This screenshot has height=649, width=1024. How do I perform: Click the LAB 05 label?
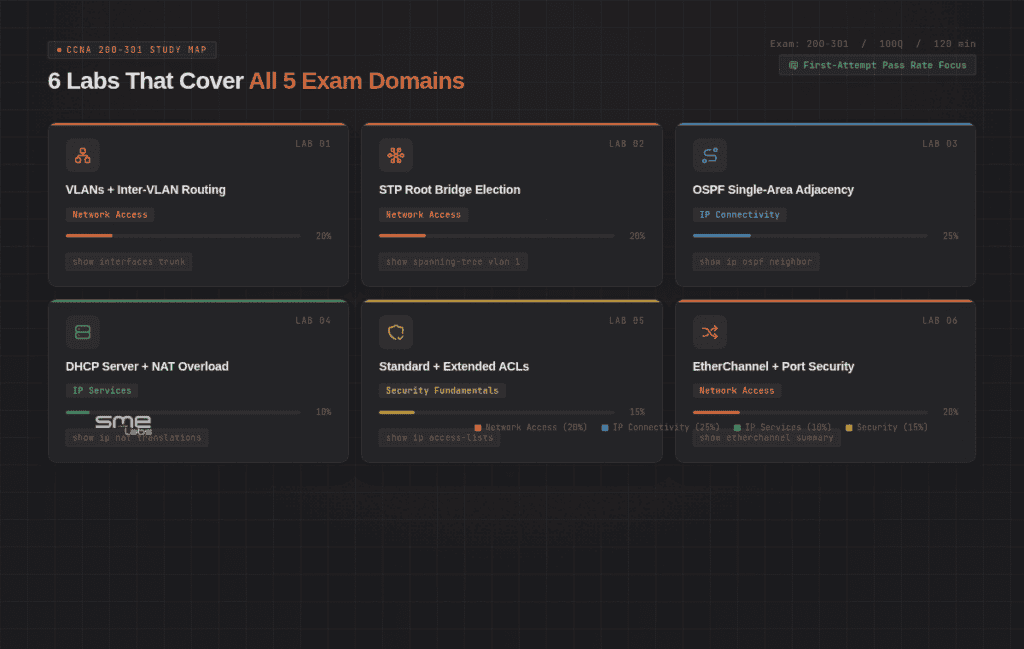click(x=626, y=321)
